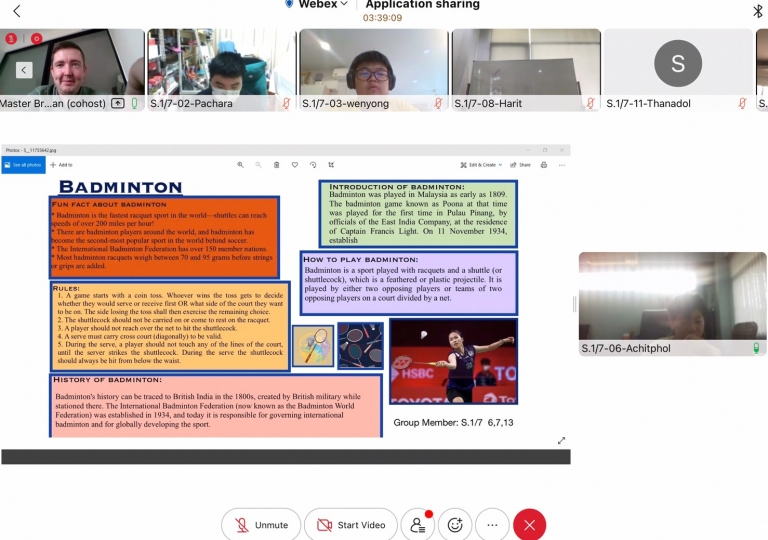Click zoom out magnifier in Photos toolbar
This screenshot has height=540, width=768.
click(258, 165)
